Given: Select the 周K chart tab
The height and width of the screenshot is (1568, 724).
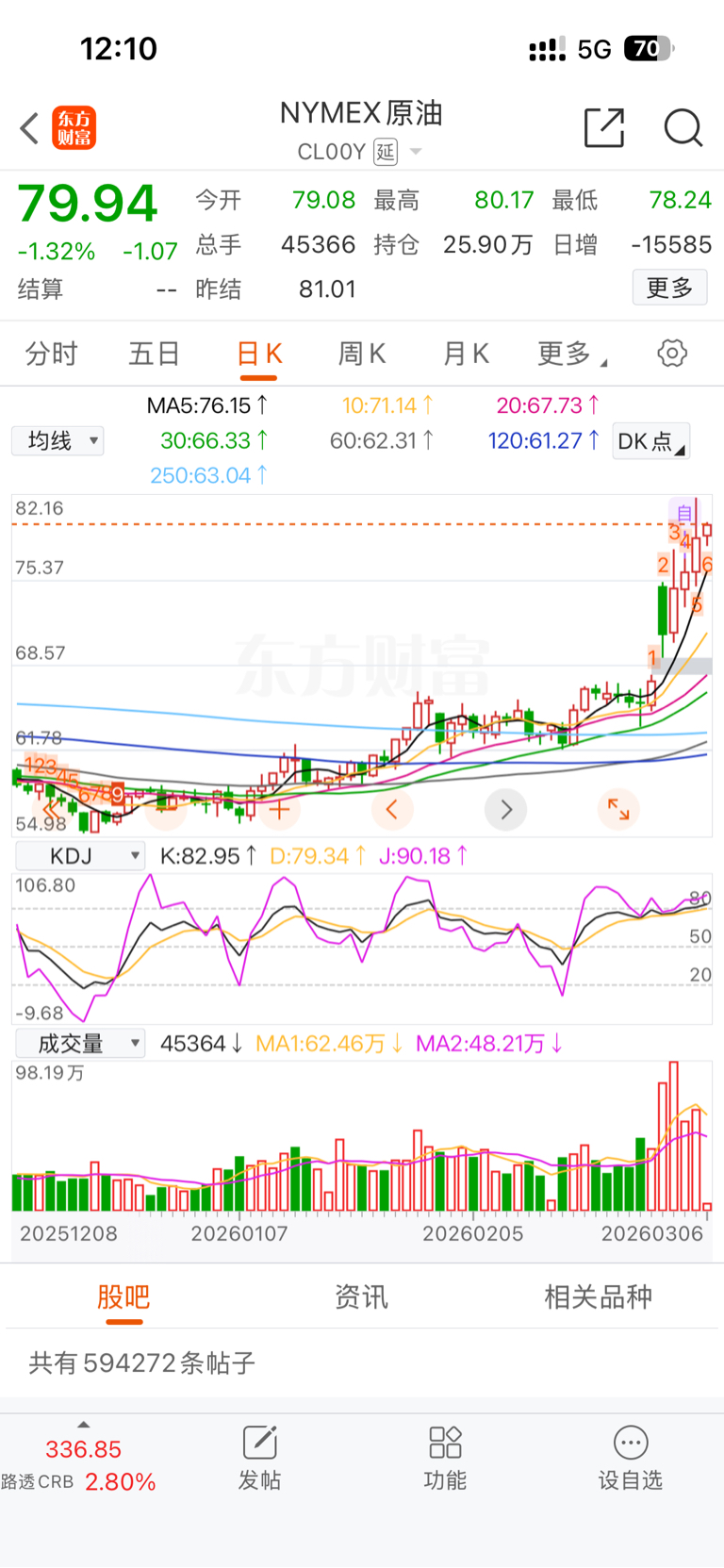Looking at the screenshot, I should (x=362, y=355).
